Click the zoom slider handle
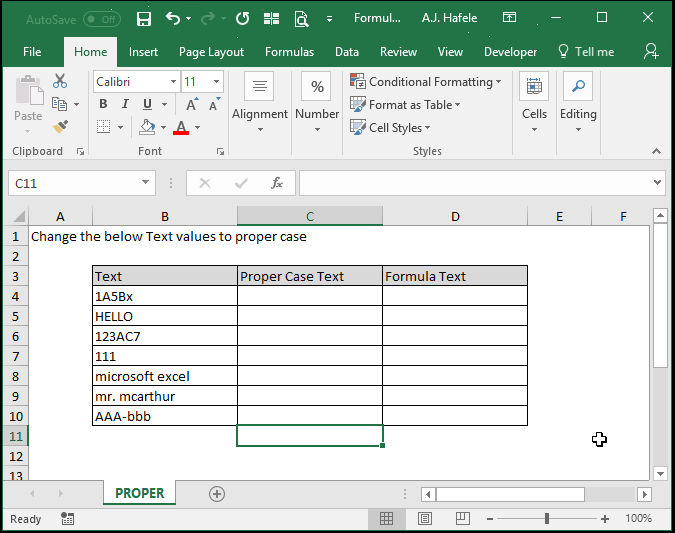The width and height of the screenshot is (675, 533). tap(547, 518)
